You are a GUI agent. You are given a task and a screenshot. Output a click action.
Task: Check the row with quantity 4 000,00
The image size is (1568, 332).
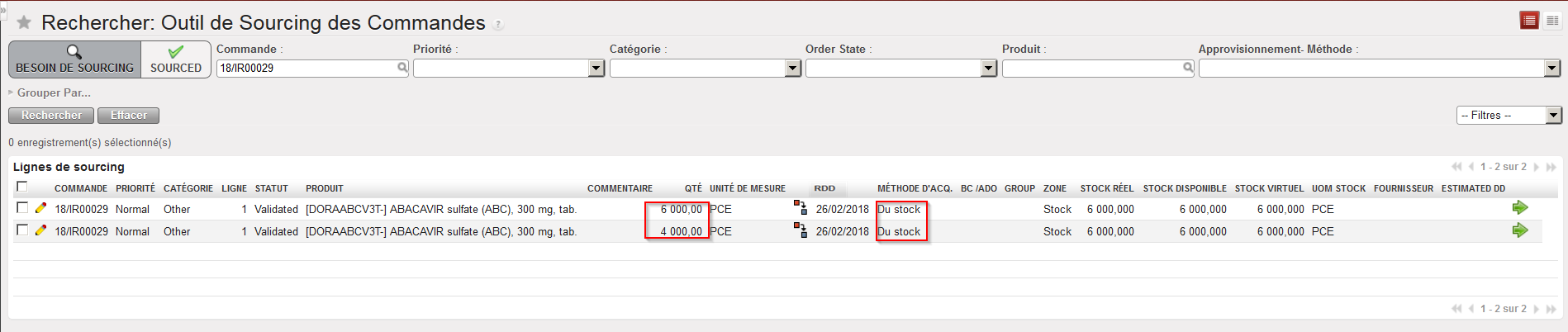click(22, 230)
